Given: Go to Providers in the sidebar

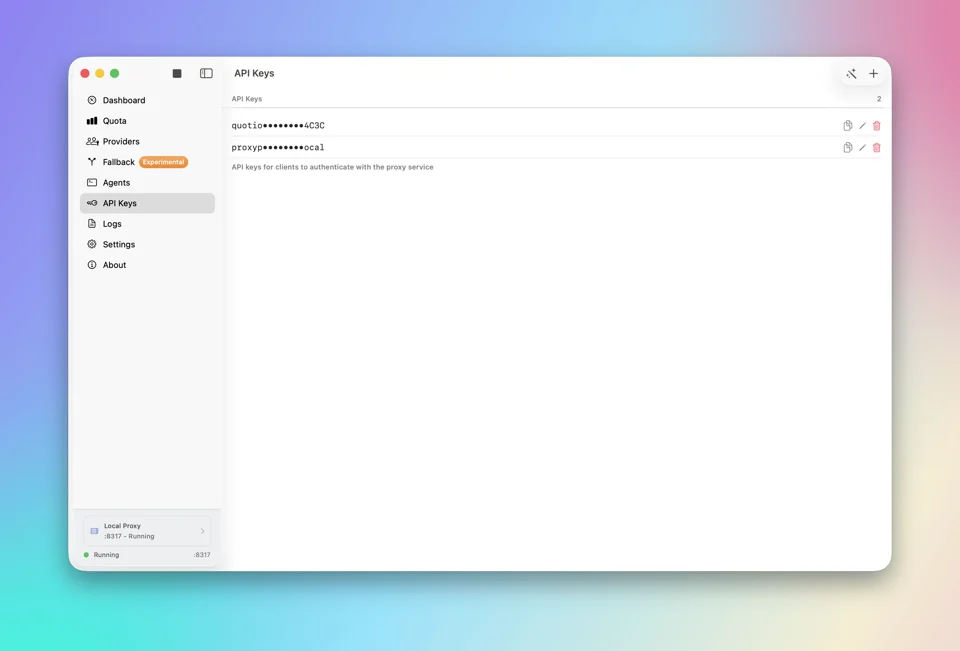Looking at the screenshot, I should [147, 141].
